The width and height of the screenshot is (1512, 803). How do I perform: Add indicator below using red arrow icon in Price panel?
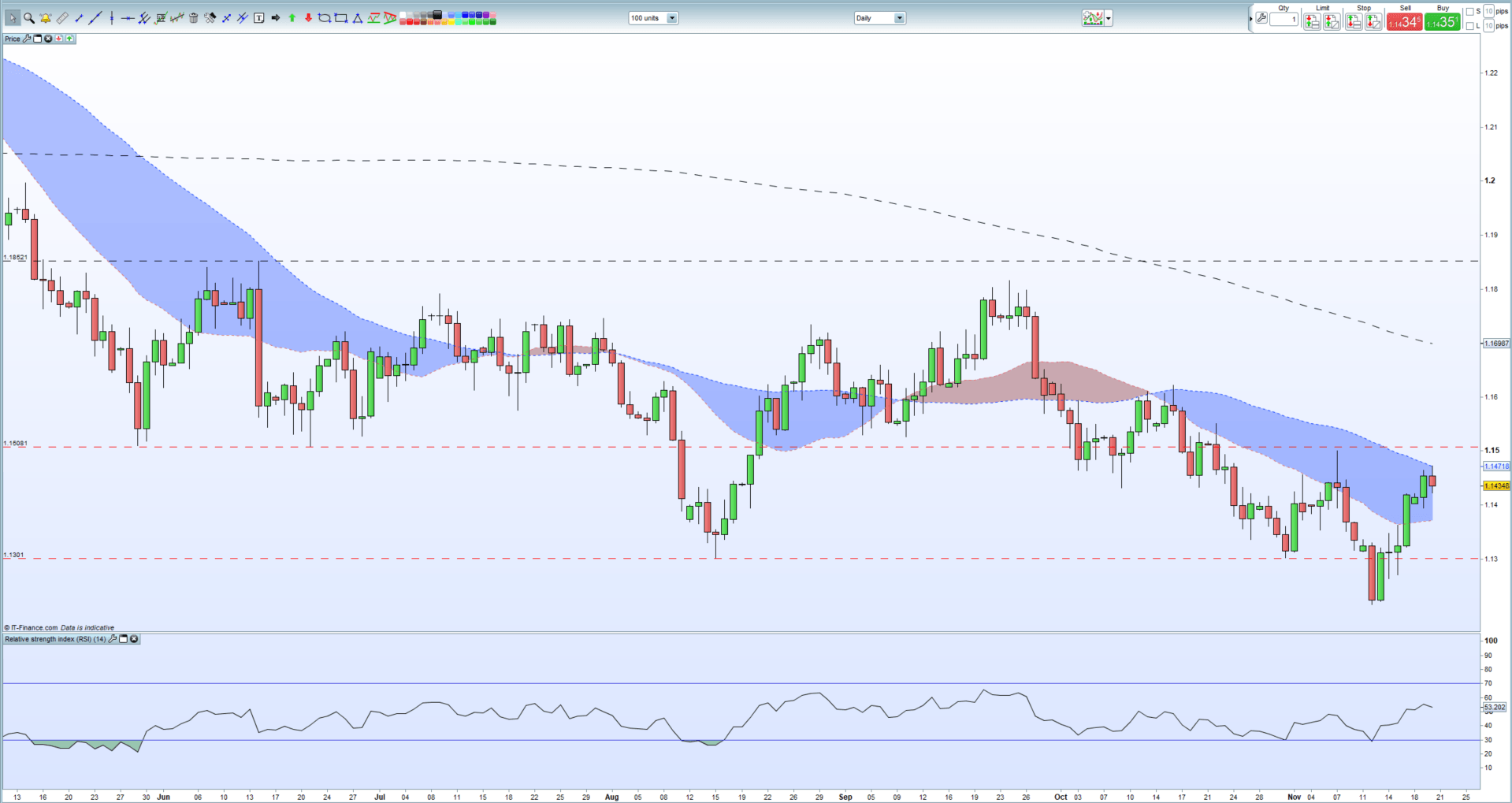pos(58,39)
